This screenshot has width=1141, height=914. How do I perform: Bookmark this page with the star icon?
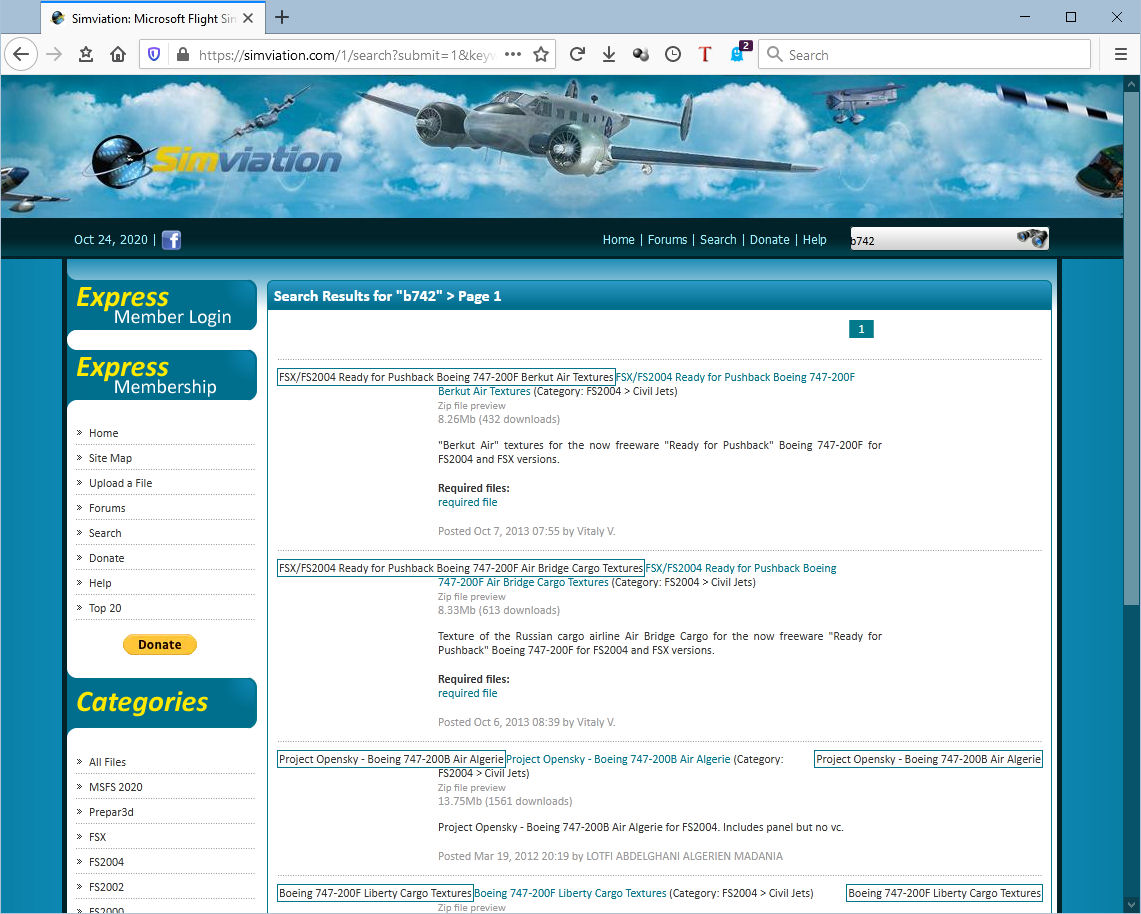[541, 55]
